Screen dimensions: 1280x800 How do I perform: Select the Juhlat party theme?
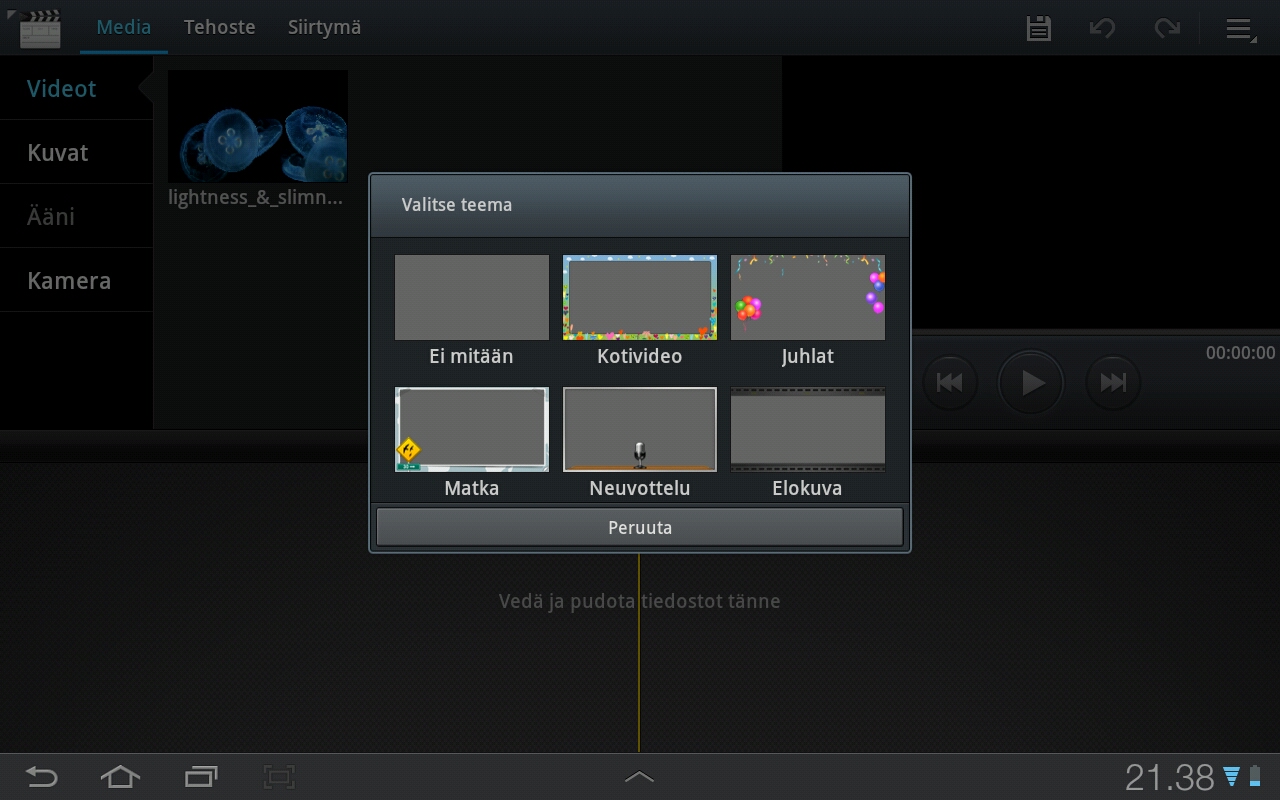[807, 298]
